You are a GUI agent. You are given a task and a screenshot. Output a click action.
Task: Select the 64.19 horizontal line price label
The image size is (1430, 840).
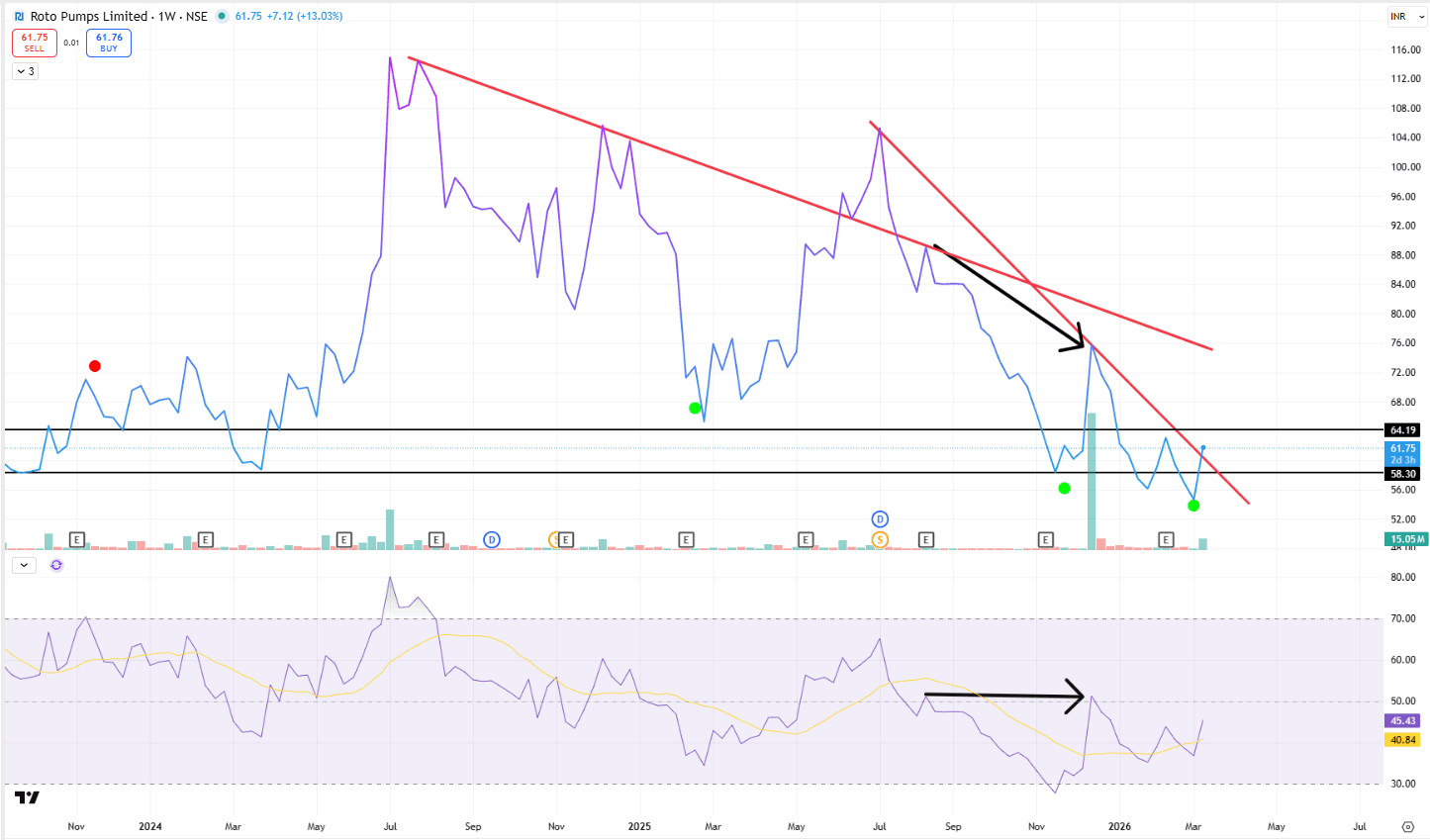[1403, 430]
